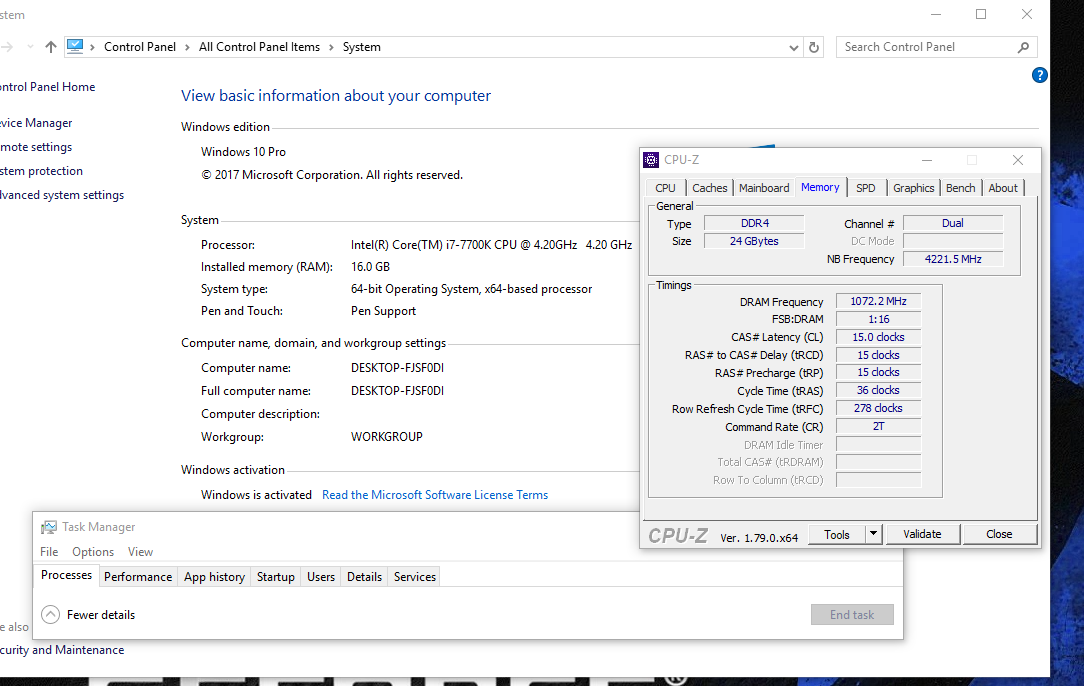Click the help question mark icon
The image size is (1084, 686).
[x=1039, y=75]
